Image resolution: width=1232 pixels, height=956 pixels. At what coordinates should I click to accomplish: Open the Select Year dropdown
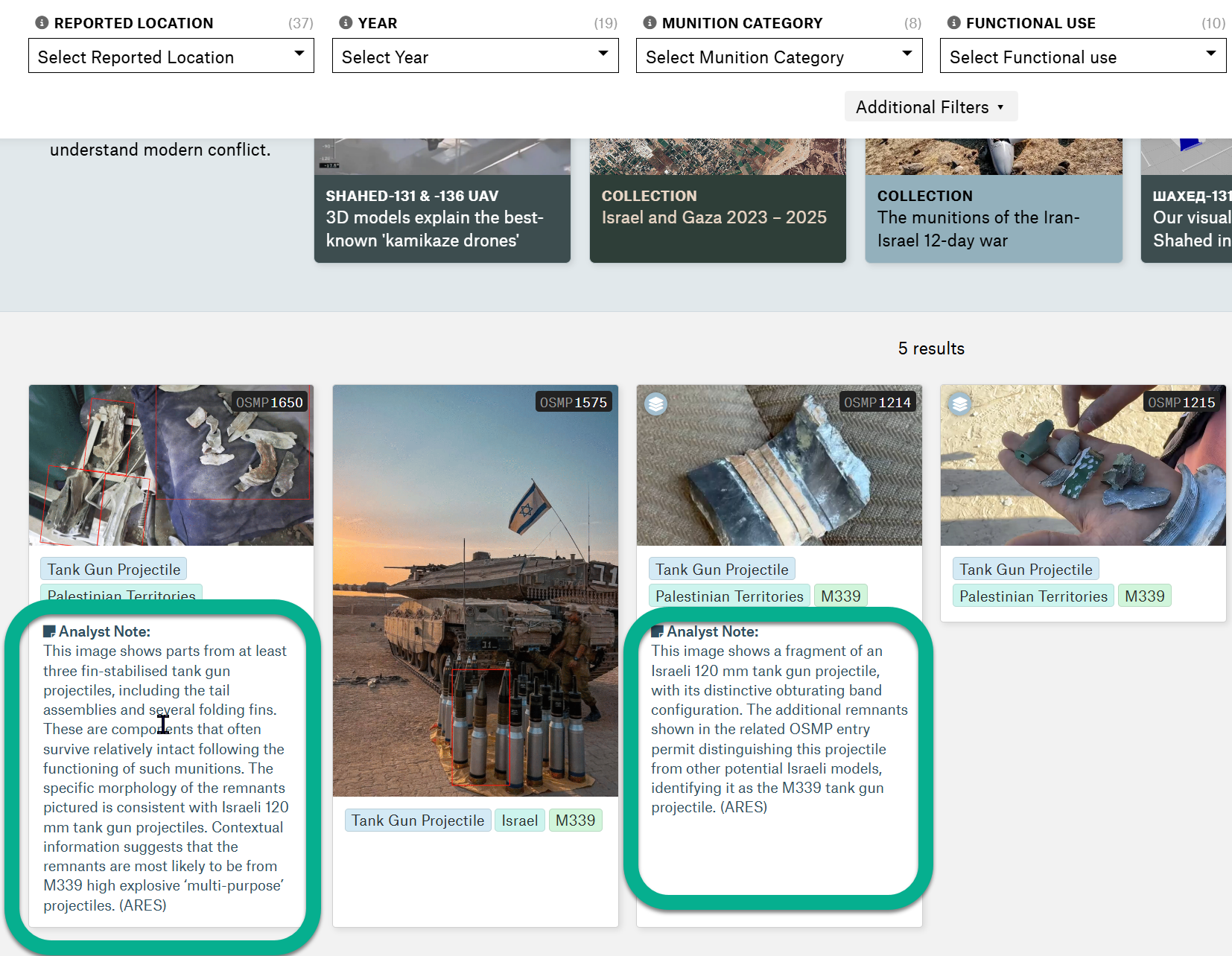tap(475, 57)
